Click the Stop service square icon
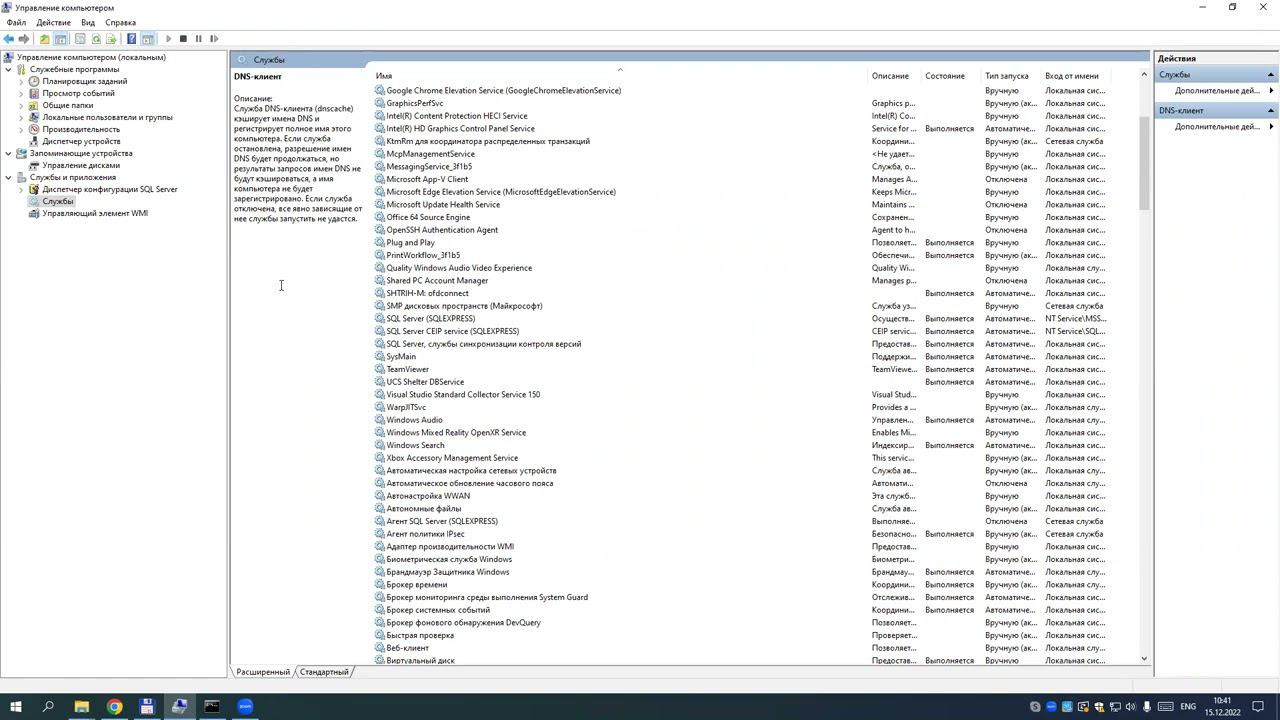Viewport: 1280px width, 720px height. click(183, 39)
